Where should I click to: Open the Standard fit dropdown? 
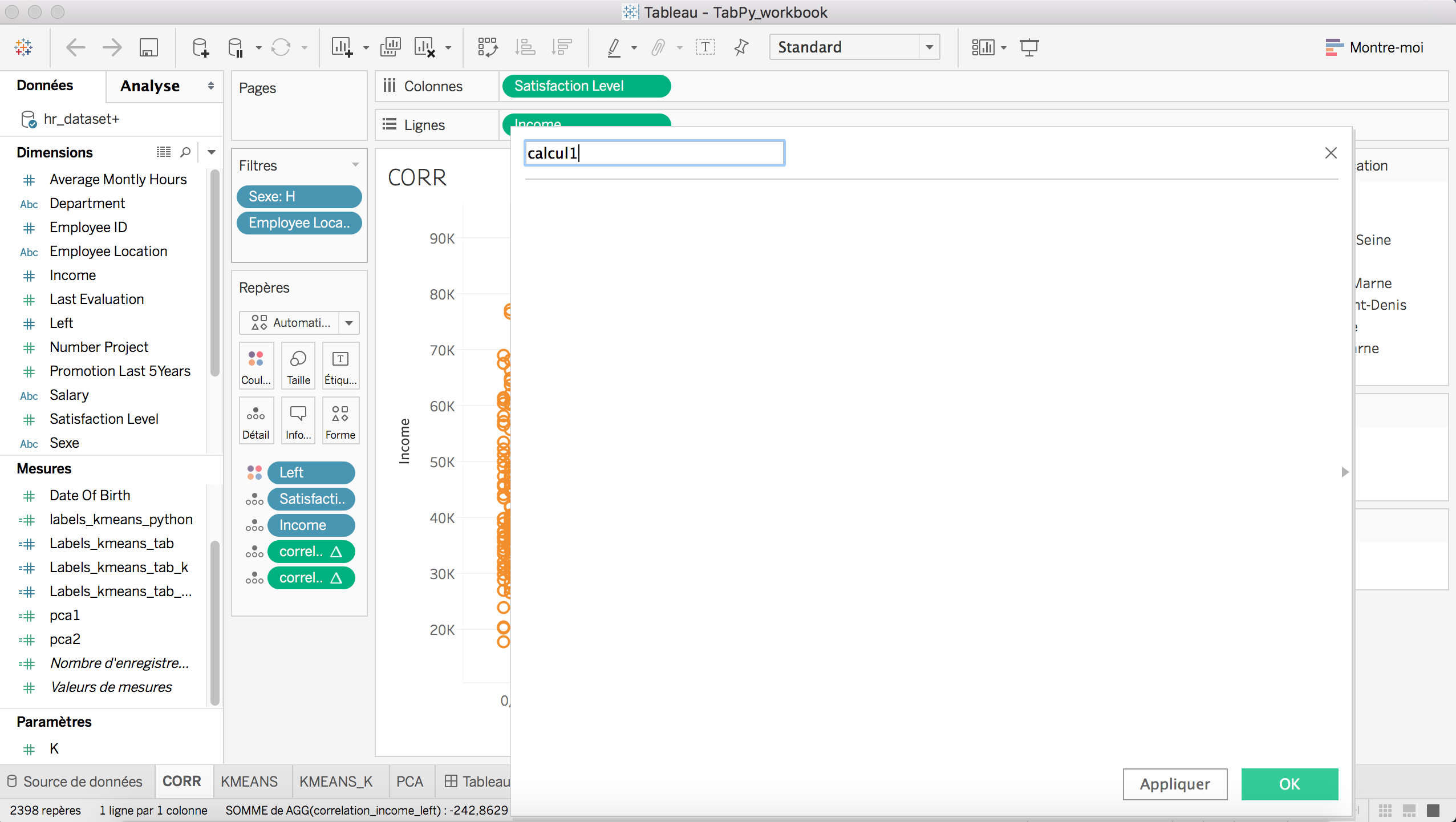(x=929, y=47)
